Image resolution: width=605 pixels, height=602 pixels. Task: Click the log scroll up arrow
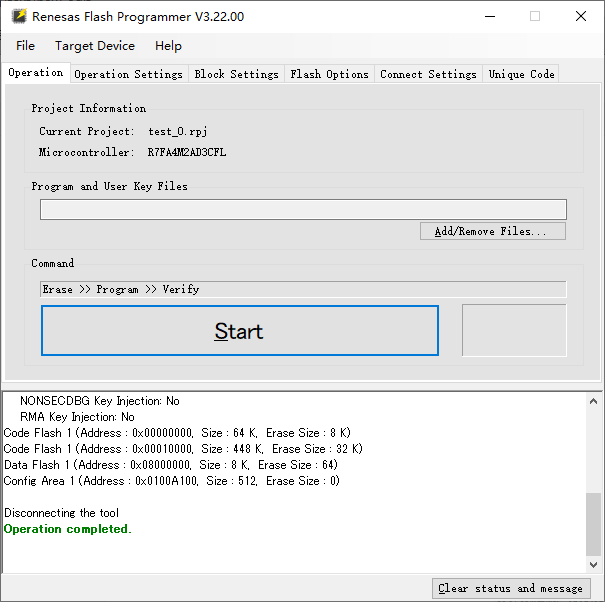[x=593, y=401]
